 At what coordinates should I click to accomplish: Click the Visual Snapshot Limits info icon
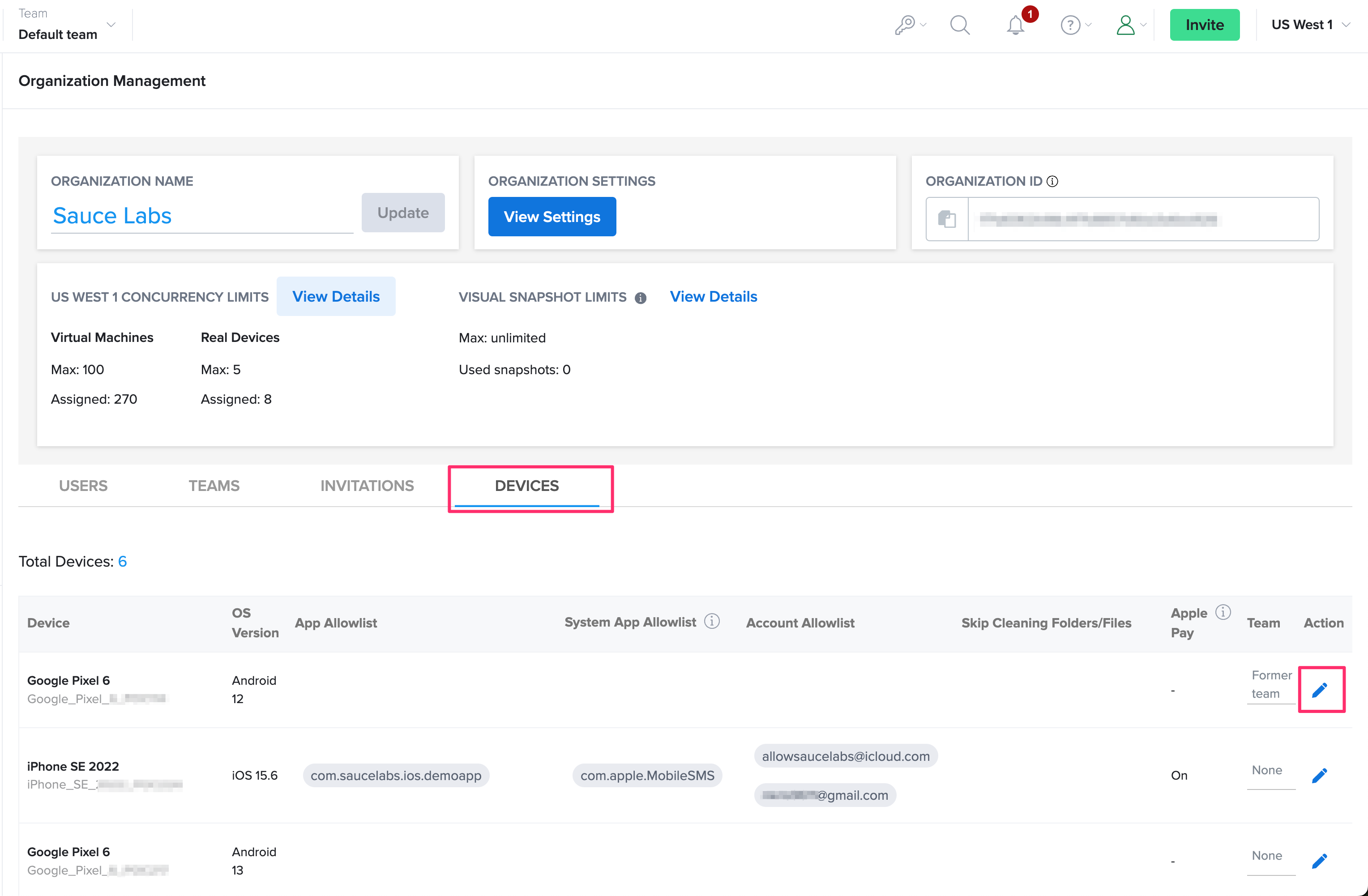point(641,298)
